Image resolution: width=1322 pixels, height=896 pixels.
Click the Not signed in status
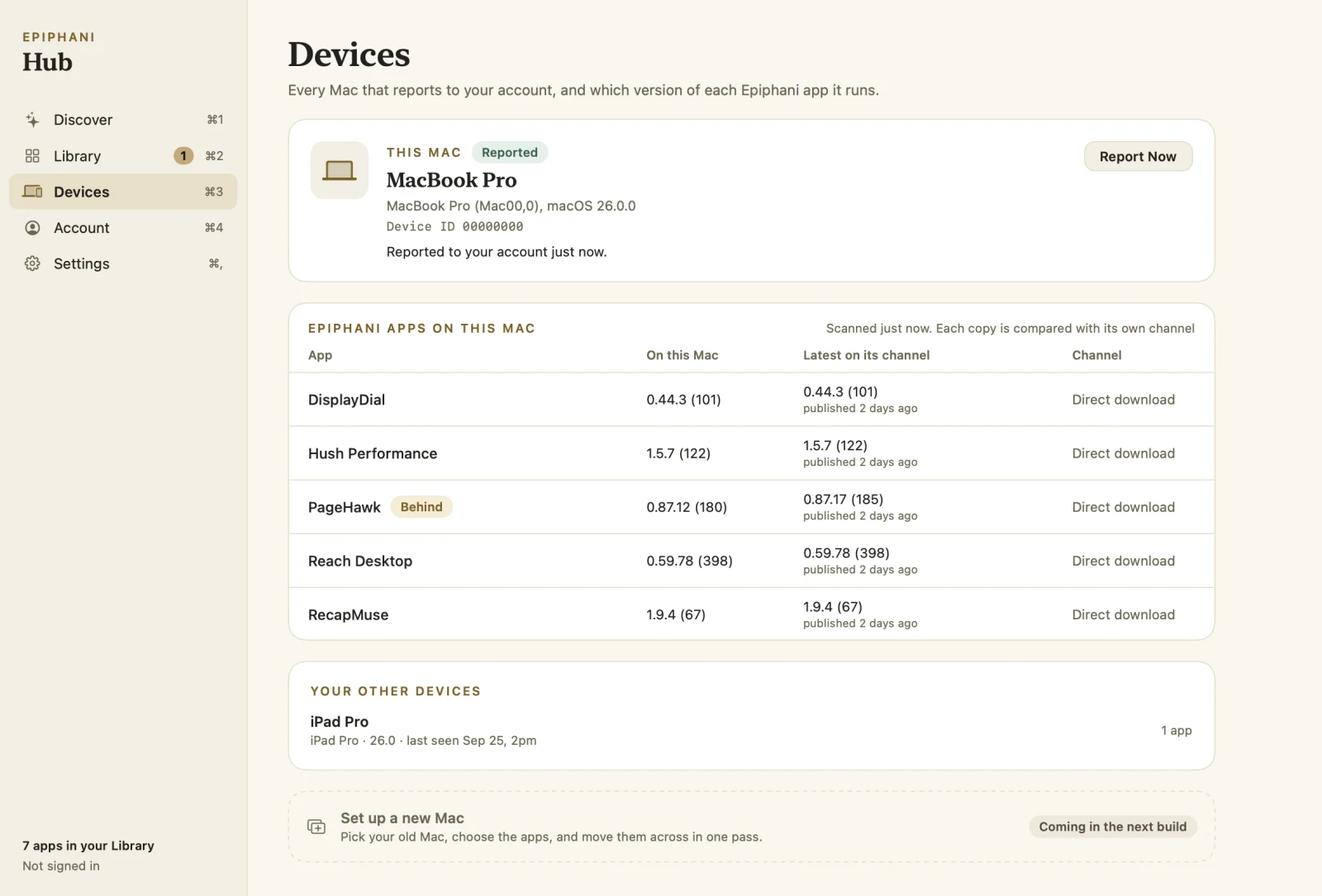tap(61, 865)
